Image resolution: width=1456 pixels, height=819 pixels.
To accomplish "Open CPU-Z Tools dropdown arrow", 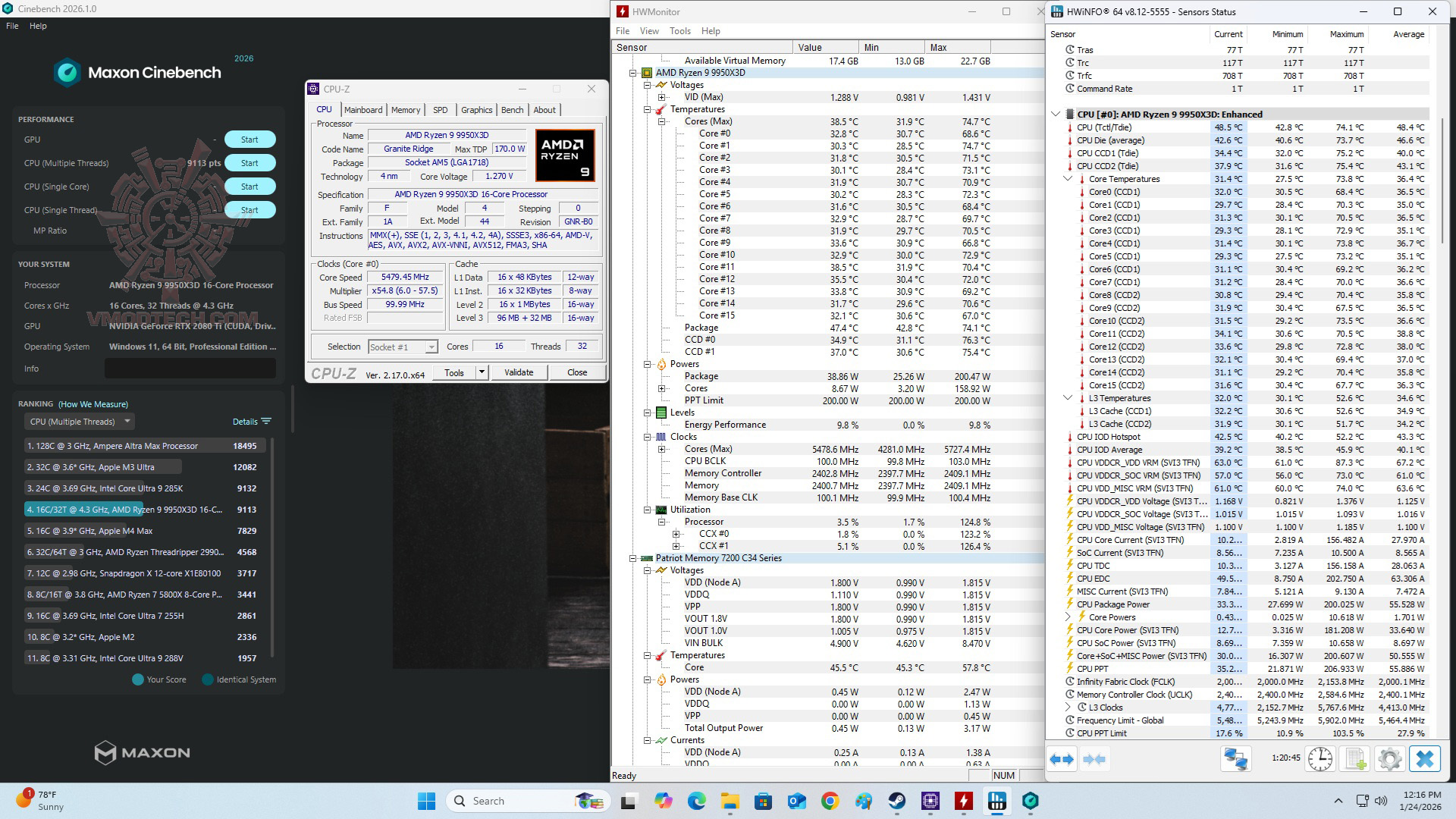I will coord(481,372).
